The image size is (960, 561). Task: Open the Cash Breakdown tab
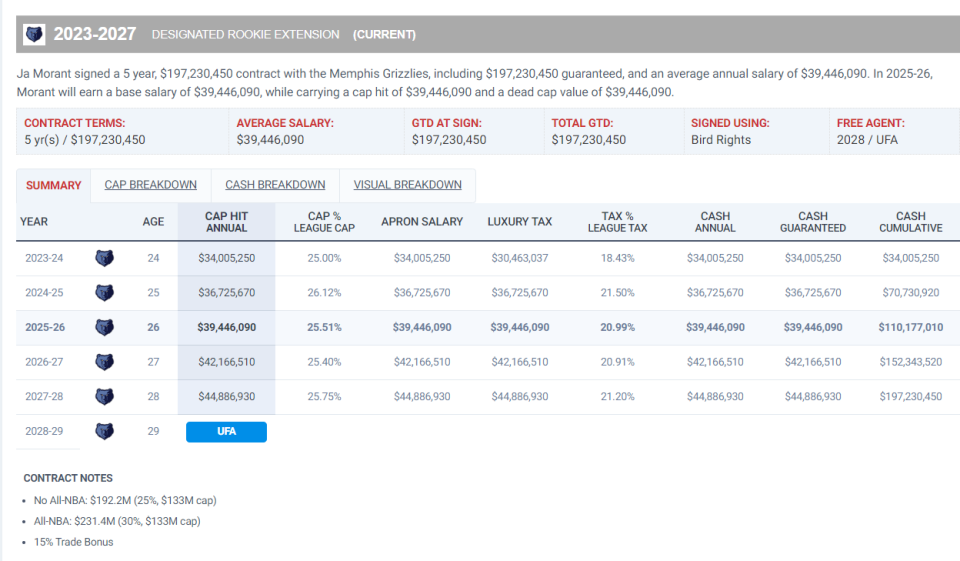click(275, 185)
